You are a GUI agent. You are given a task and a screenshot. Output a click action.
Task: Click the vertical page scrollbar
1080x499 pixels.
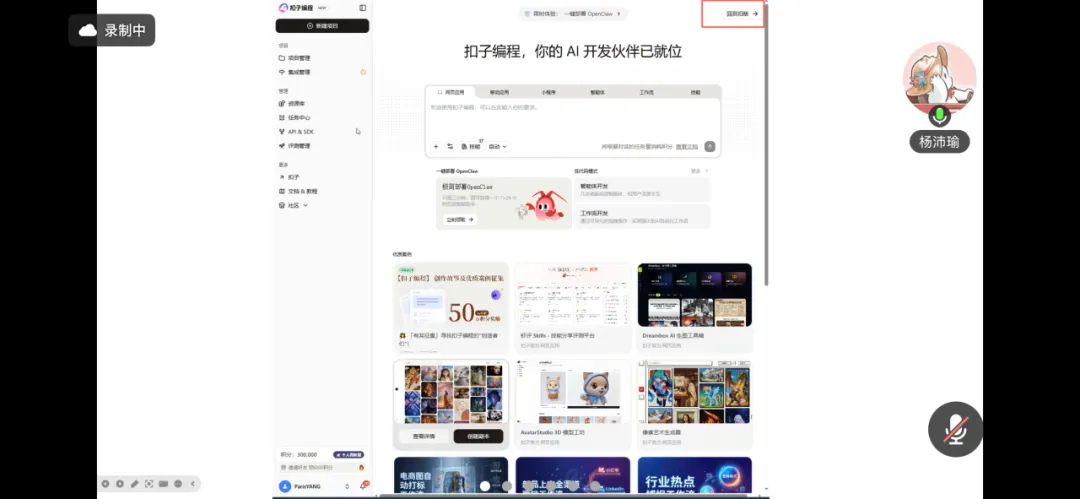(766, 143)
